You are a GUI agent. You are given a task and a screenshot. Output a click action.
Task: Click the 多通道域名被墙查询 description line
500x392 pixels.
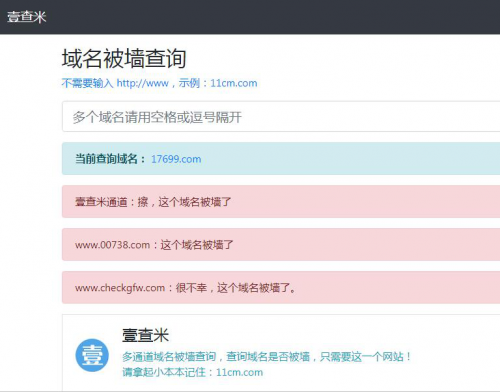[x=267, y=357]
